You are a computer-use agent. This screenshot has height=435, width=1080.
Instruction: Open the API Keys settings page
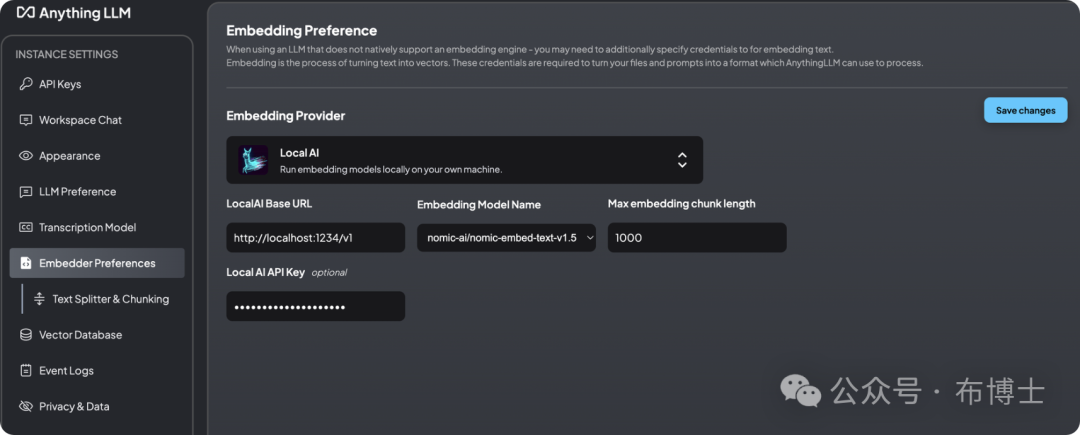(x=97, y=85)
